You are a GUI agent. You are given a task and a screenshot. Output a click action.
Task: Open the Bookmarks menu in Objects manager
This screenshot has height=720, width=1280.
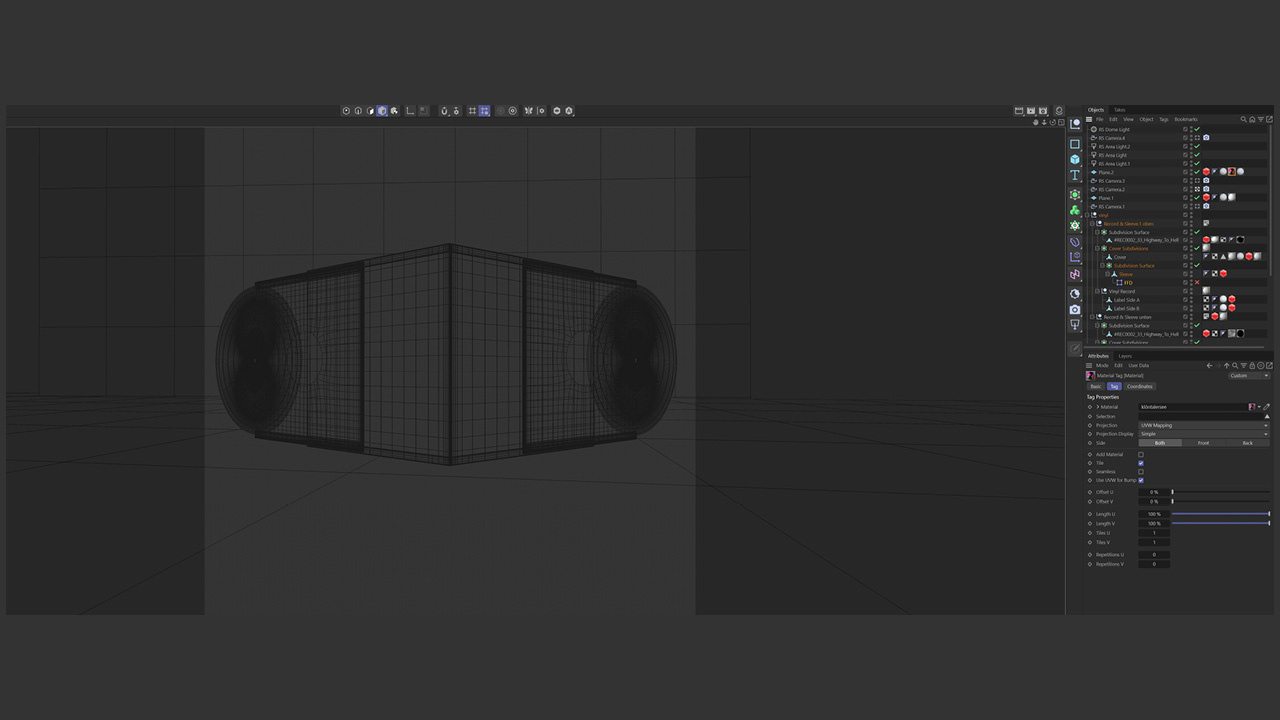[x=1186, y=119]
